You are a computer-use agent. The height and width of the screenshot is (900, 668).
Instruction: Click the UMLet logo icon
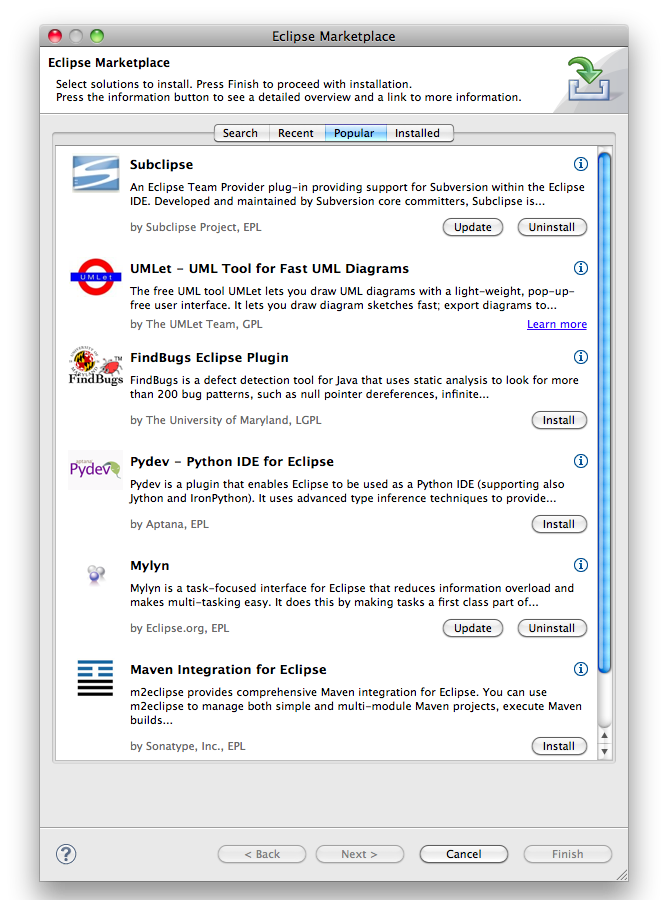coord(96,277)
